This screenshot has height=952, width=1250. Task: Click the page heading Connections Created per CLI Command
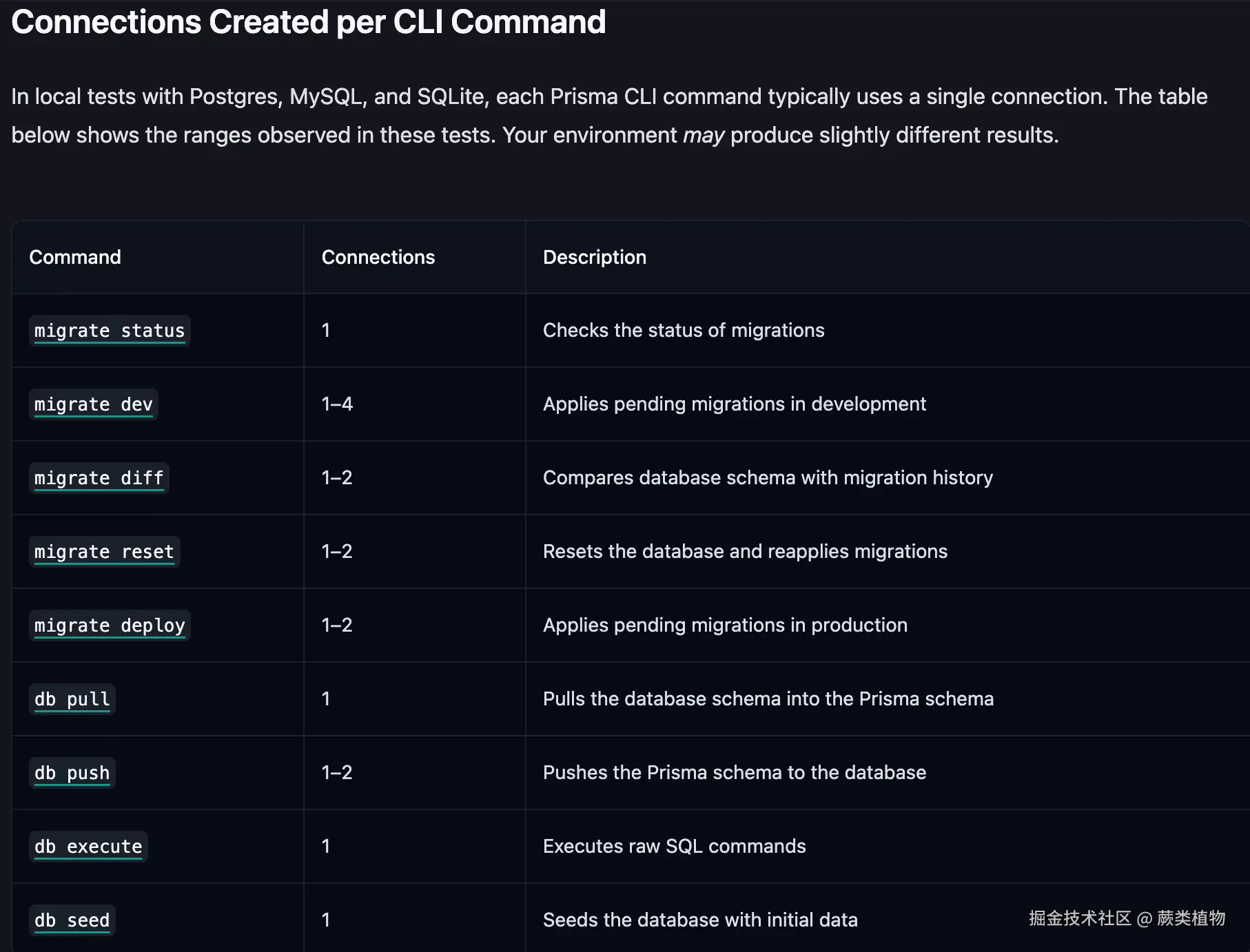pos(309,22)
